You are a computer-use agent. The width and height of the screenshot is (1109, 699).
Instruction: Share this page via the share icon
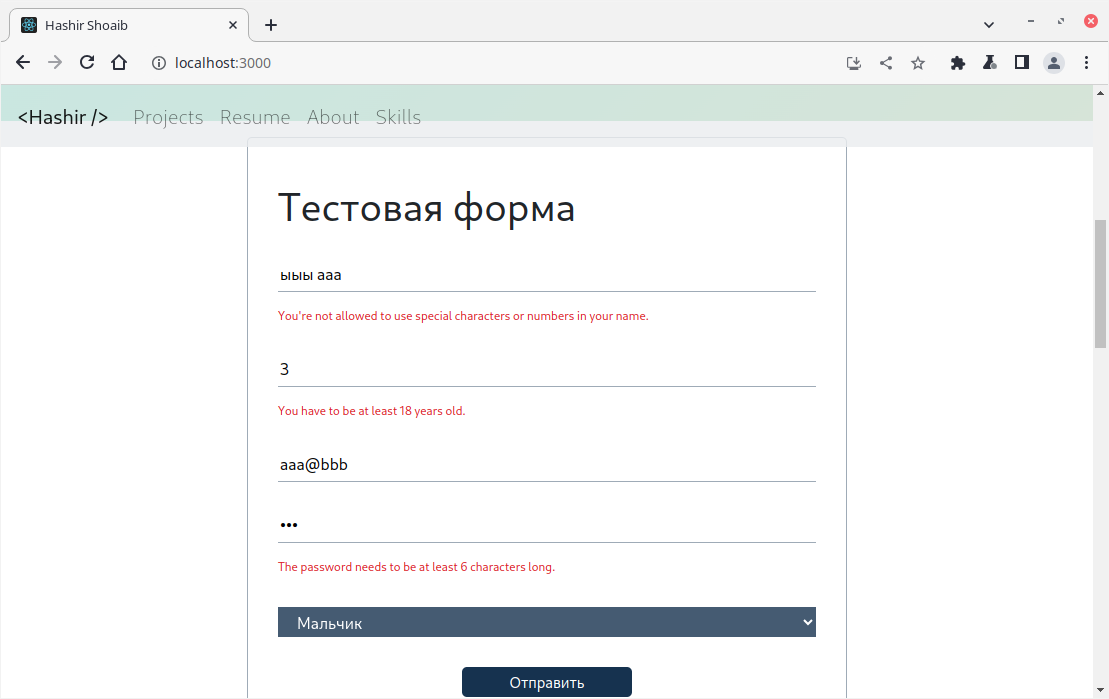(x=886, y=63)
